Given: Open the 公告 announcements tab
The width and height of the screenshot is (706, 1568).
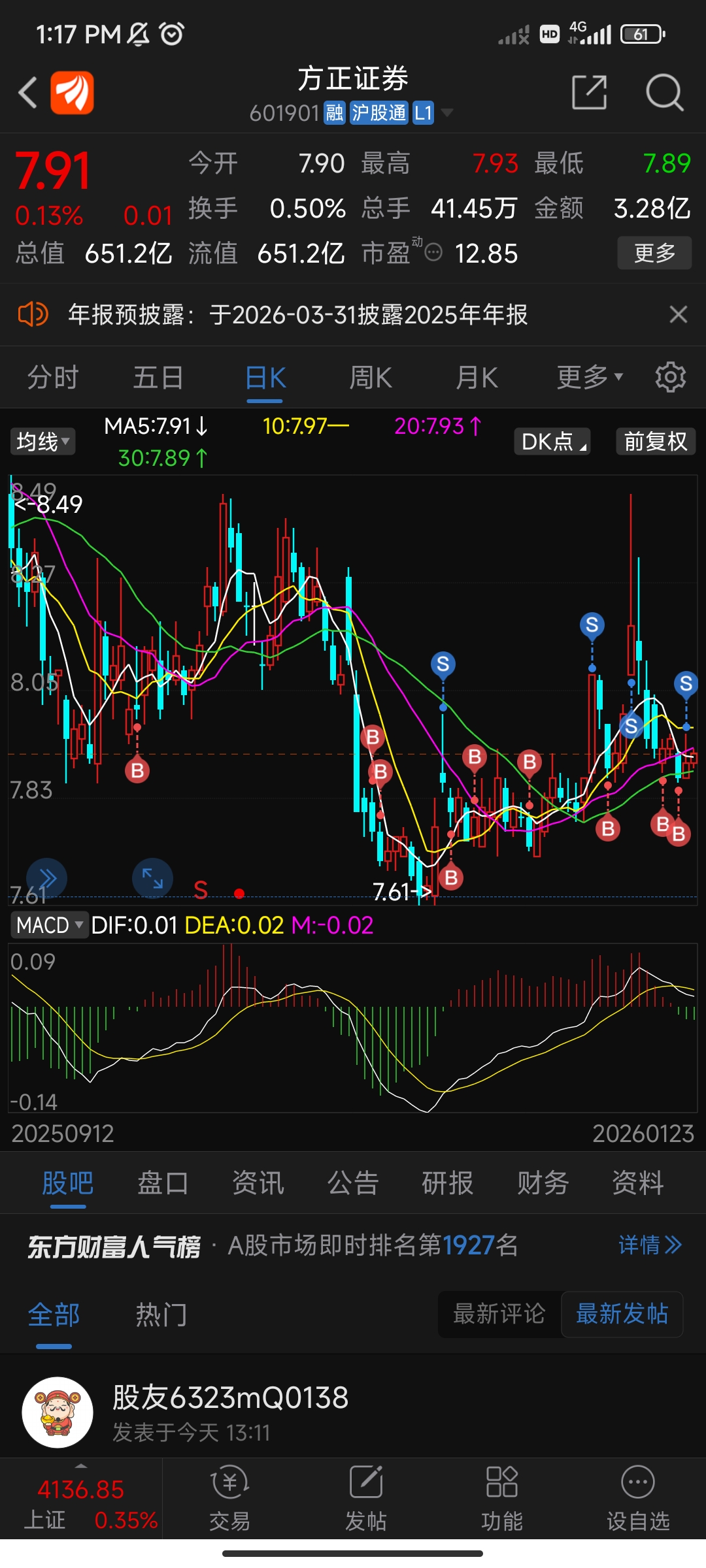Looking at the screenshot, I should [x=353, y=1183].
